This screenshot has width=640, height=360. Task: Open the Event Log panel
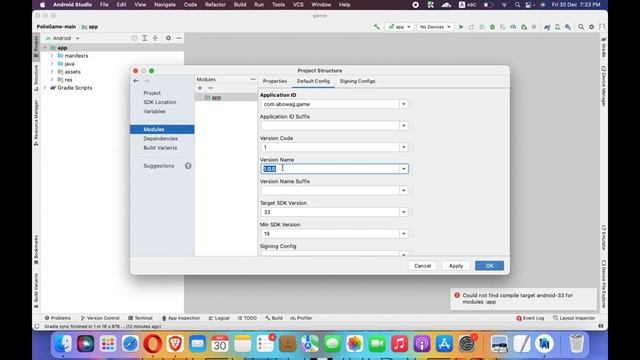point(530,318)
